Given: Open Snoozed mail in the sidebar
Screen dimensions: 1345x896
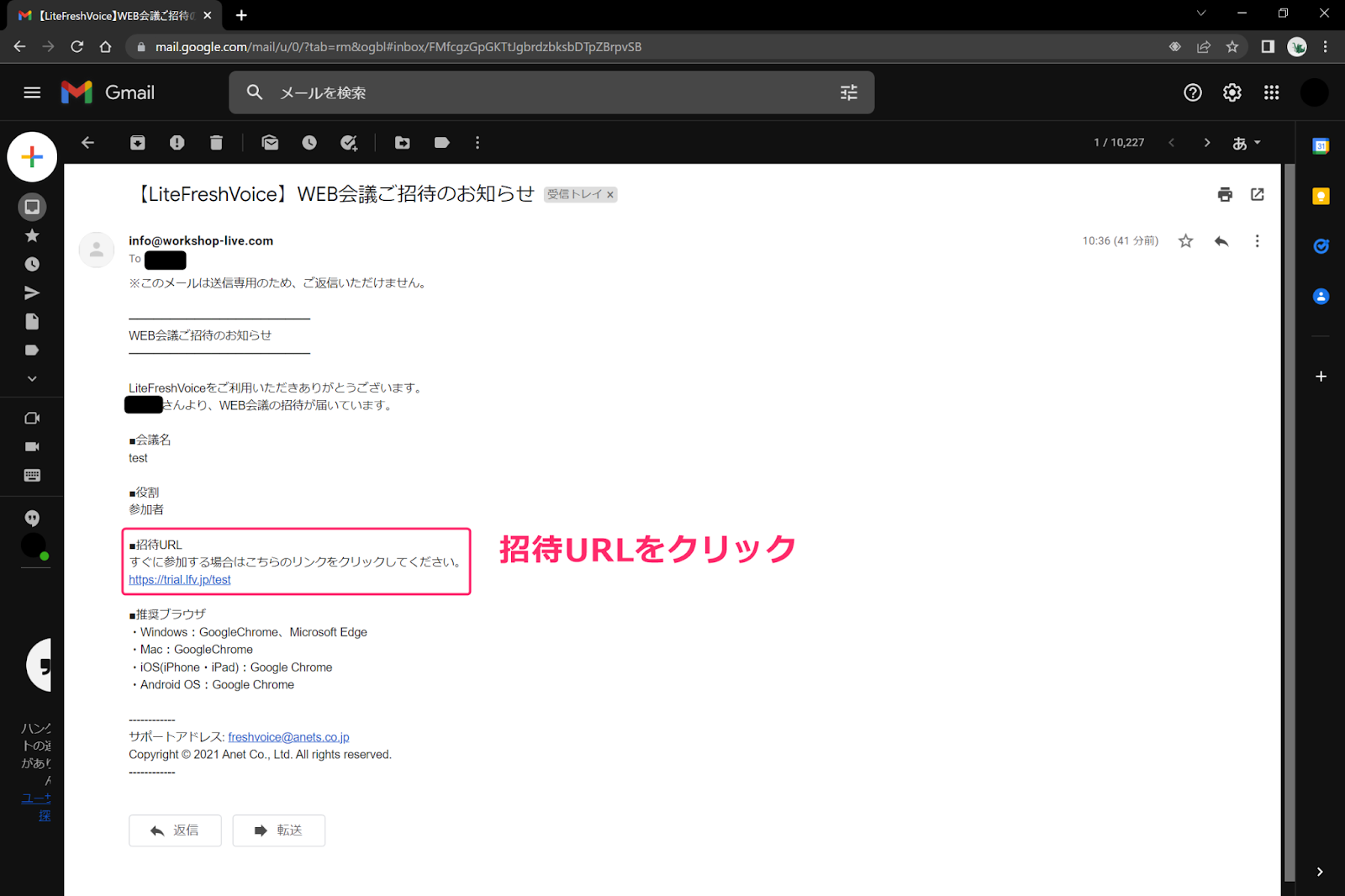Looking at the screenshot, I should (x=32, y=264).
